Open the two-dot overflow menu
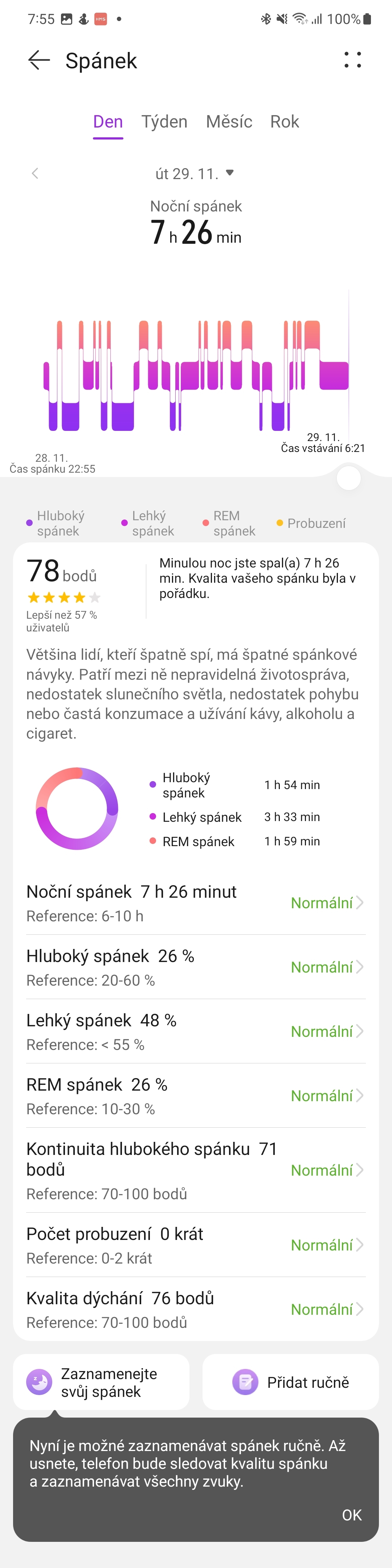 353,60
